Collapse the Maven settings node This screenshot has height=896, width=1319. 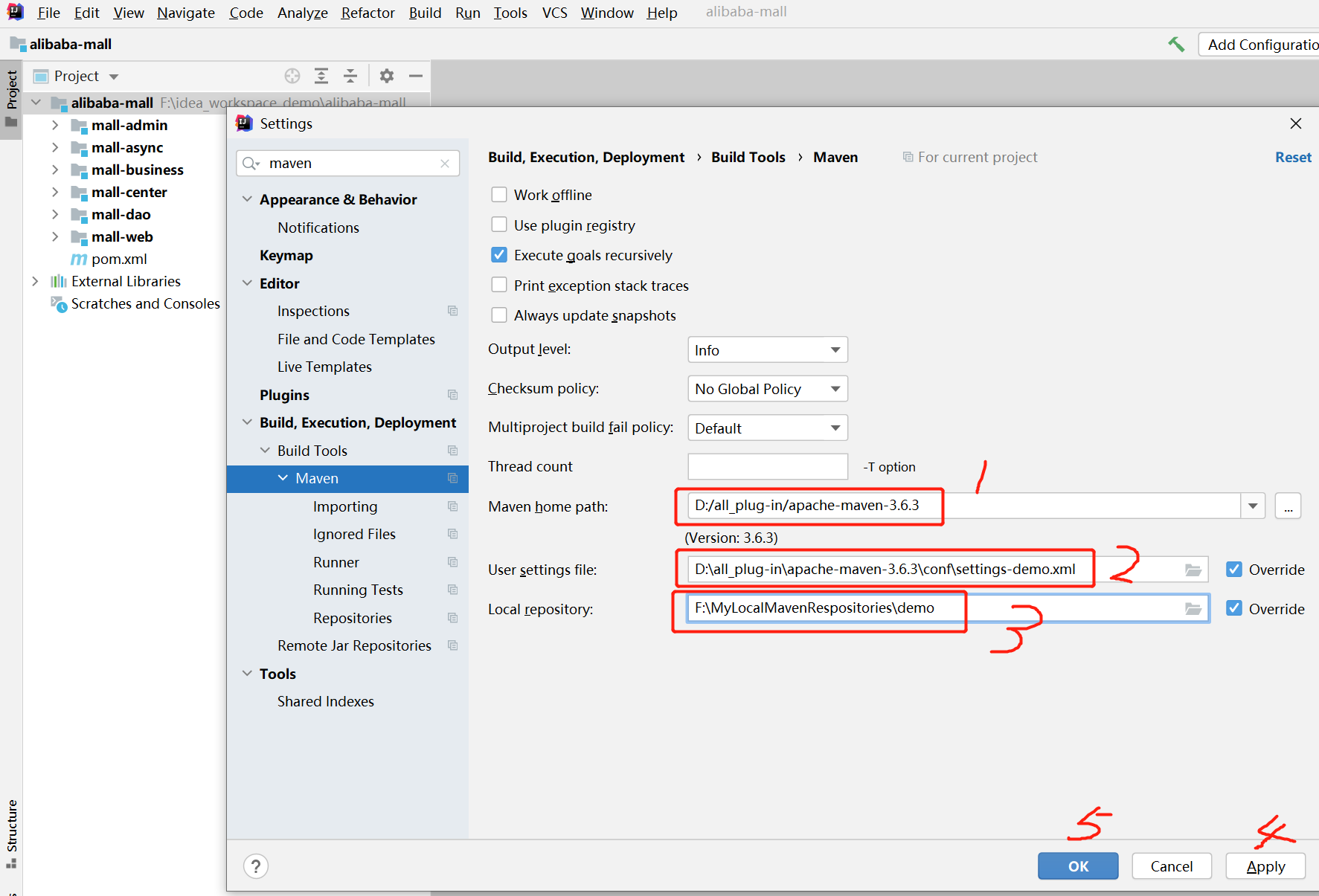coord(283,478)
